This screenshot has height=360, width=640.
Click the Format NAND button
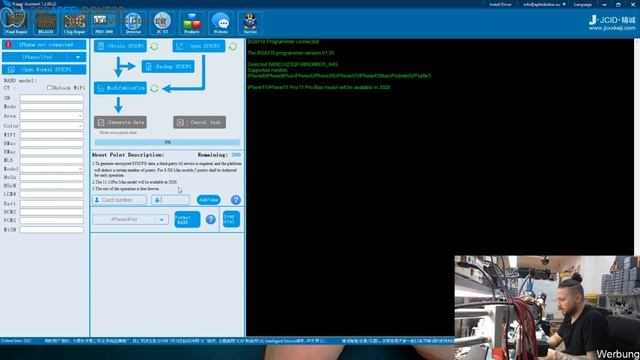pos(187,220)
